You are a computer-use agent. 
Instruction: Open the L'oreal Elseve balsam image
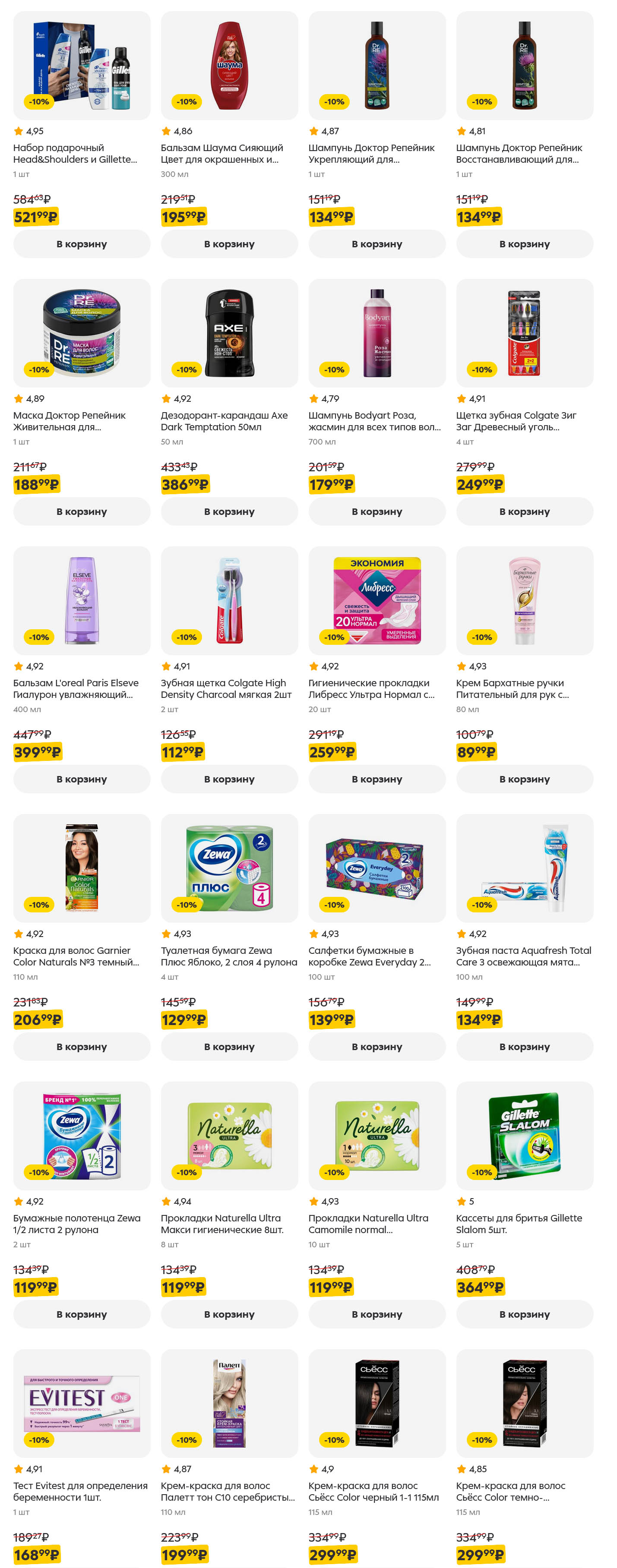82,600
